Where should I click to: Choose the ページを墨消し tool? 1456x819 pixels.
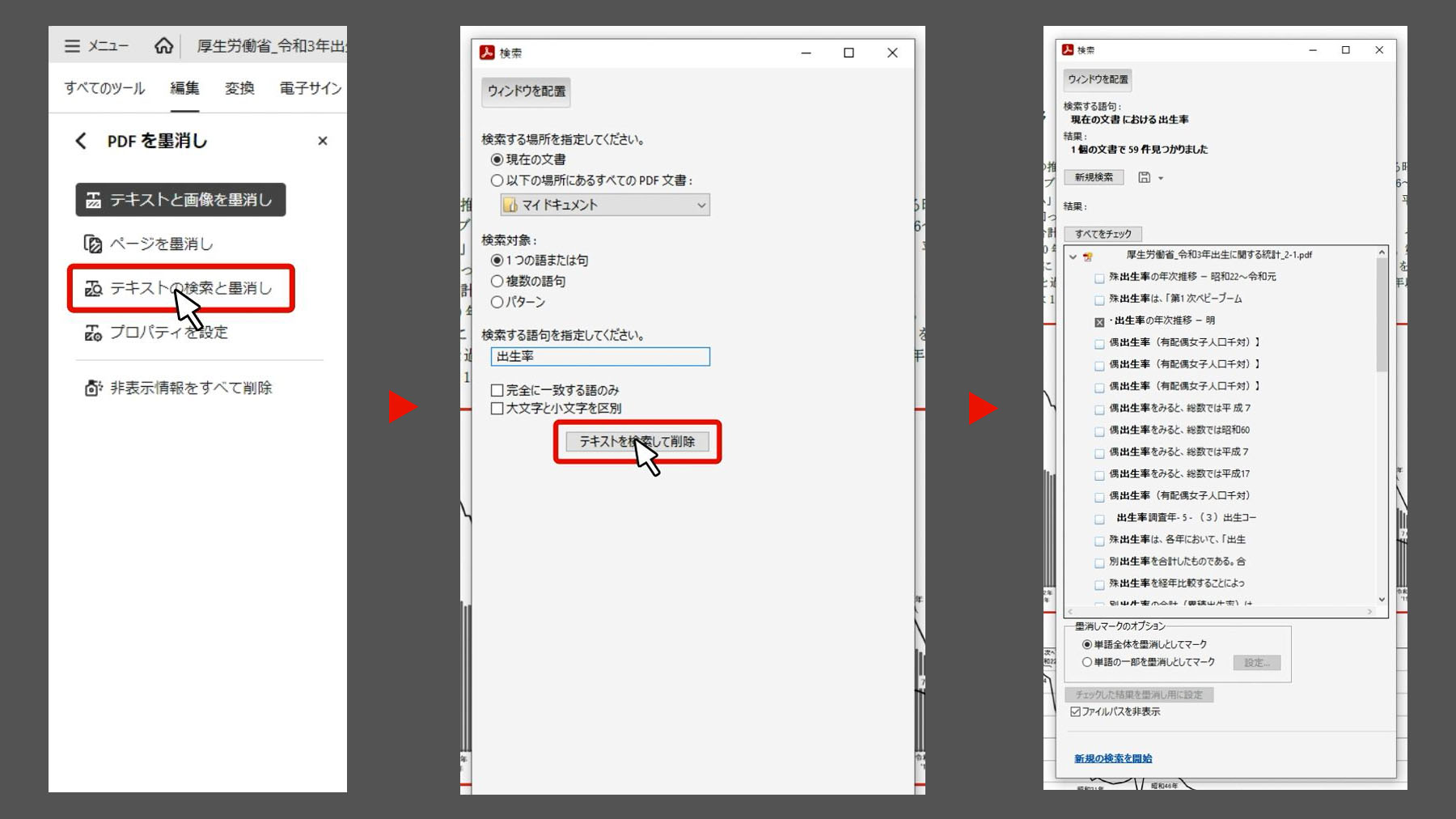click(149, 244)
